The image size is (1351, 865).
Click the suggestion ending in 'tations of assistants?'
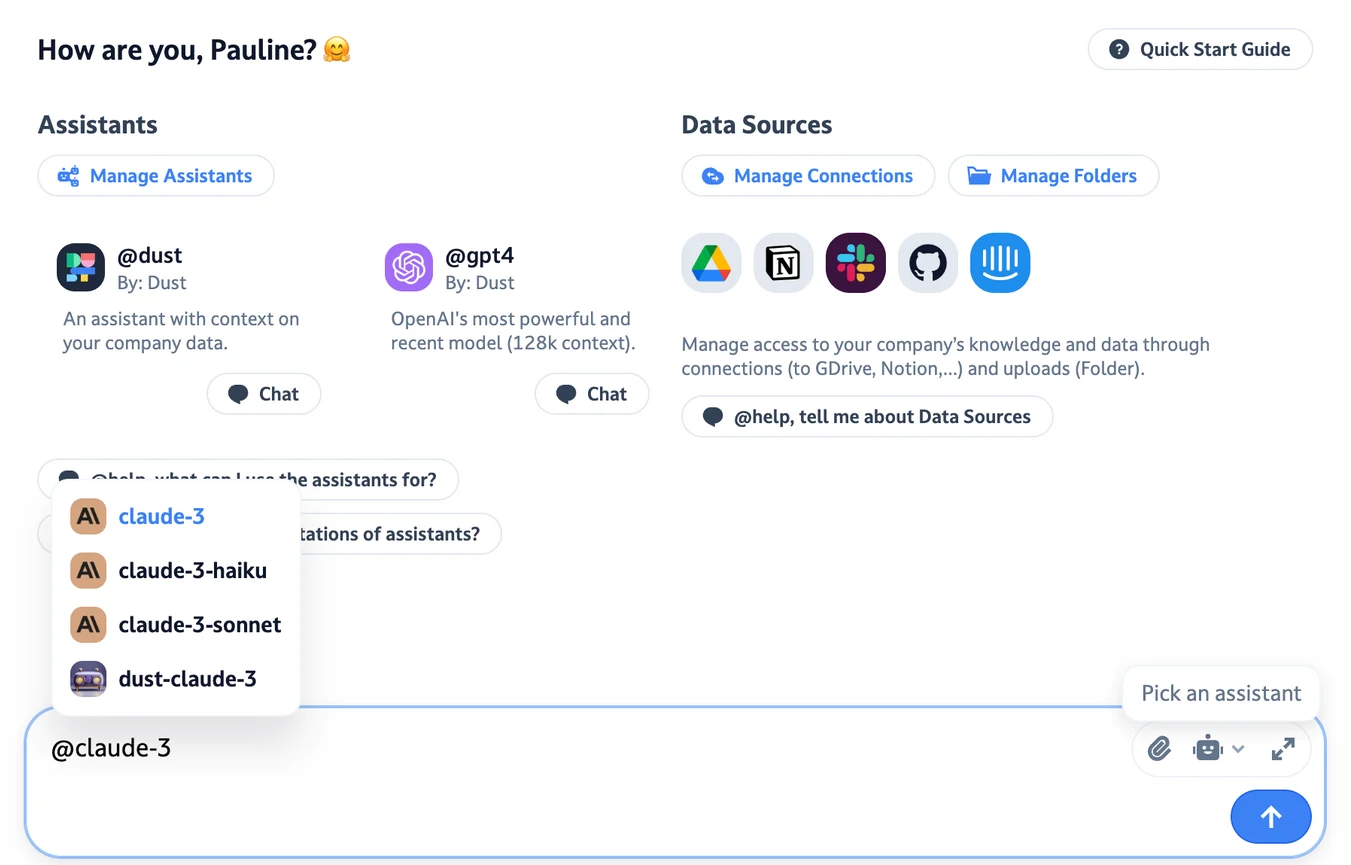click(x=400, y=534)
